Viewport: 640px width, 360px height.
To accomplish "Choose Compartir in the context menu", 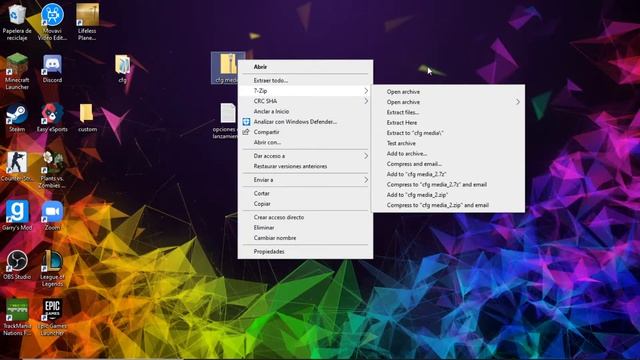I will [x=305, y=132].
